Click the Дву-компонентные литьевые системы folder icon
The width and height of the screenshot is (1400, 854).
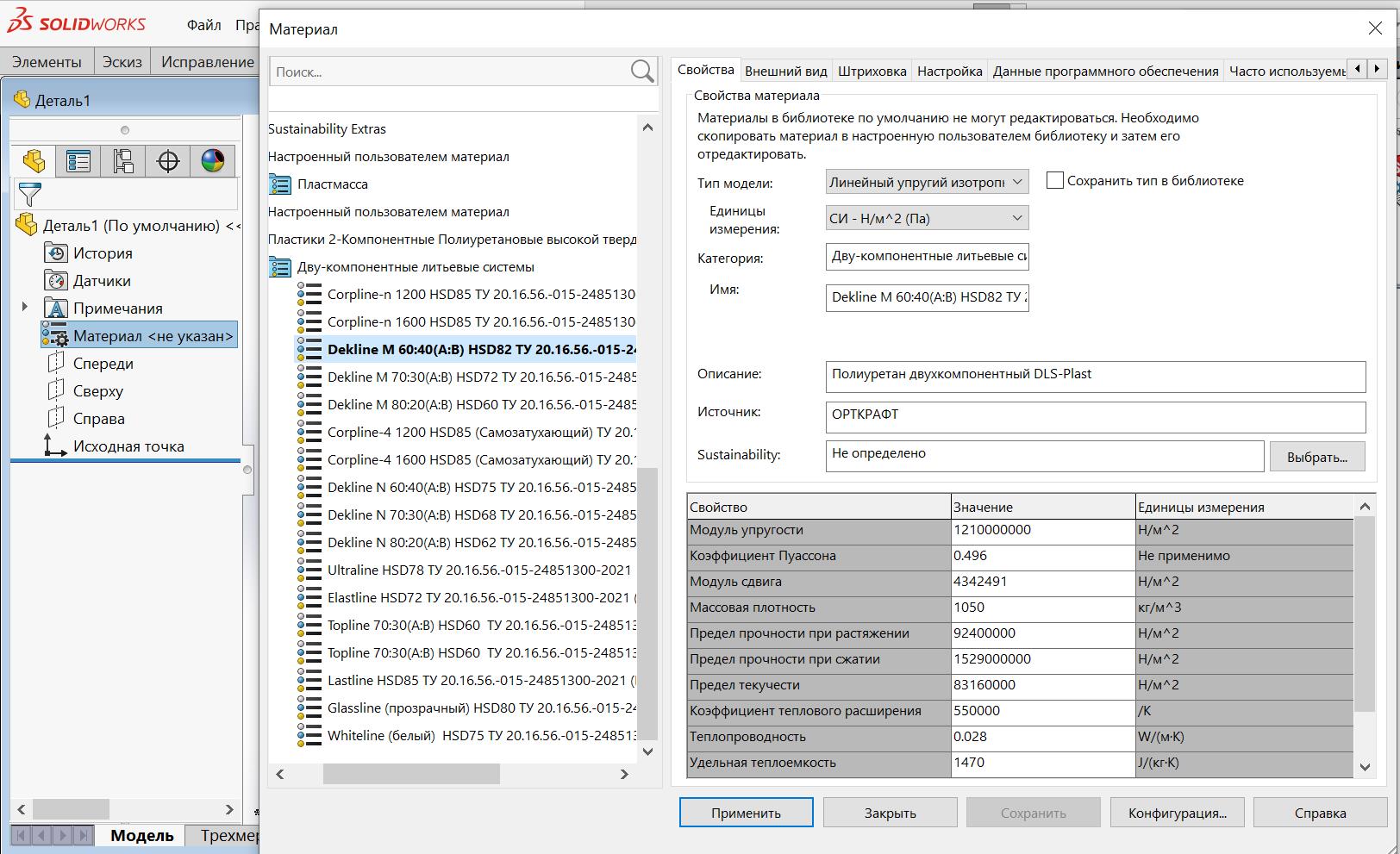(x=280, y=267)
